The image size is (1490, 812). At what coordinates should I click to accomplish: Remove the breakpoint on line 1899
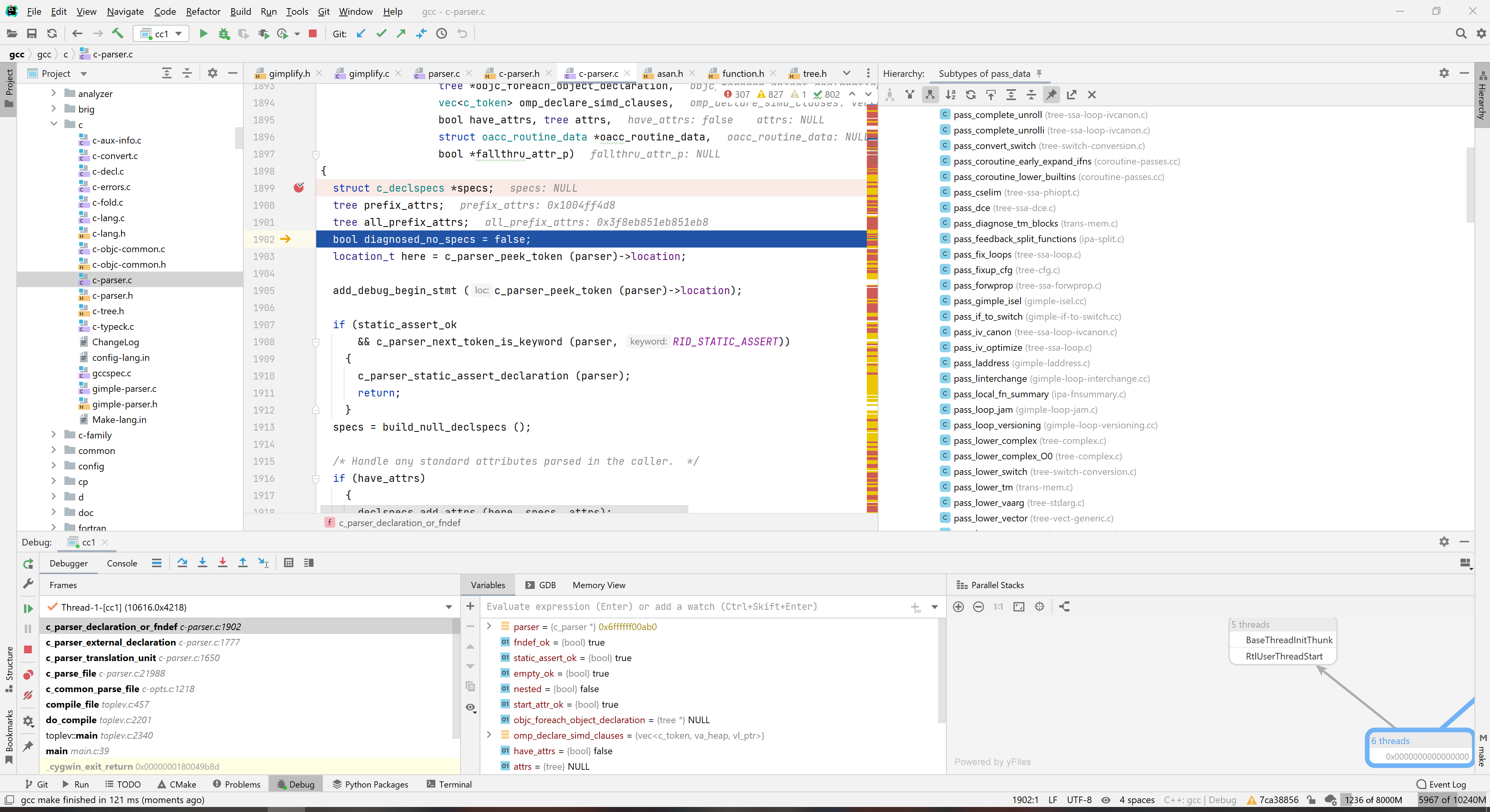299,188
